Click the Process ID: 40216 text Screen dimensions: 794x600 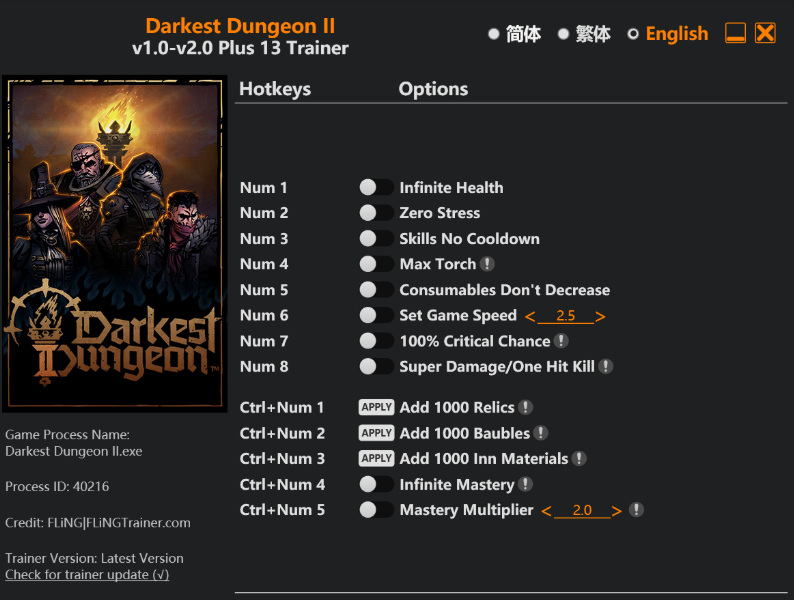coord(57,487)
